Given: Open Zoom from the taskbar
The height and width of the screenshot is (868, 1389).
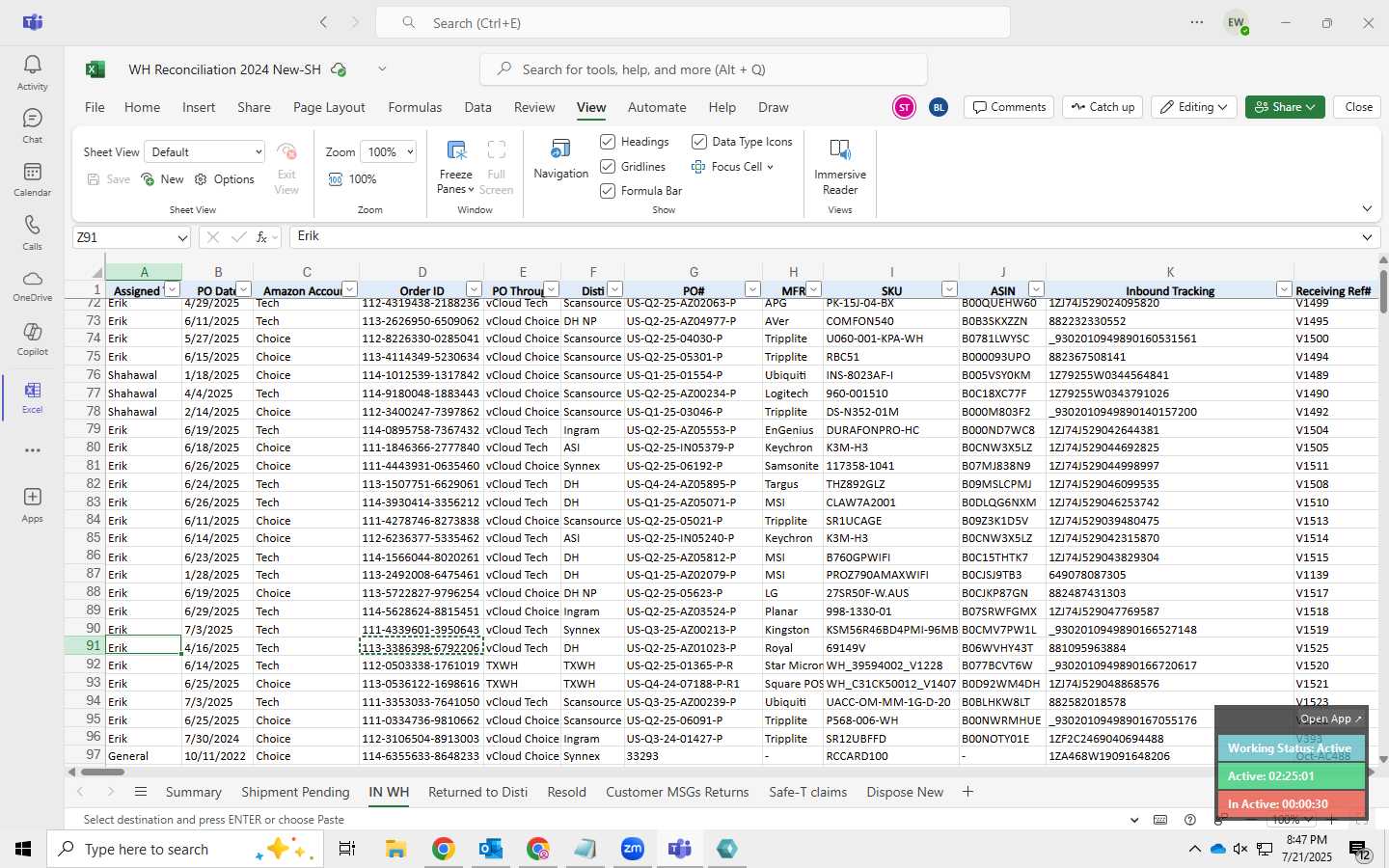Looking at the screenshot, I should coord(632,849).
